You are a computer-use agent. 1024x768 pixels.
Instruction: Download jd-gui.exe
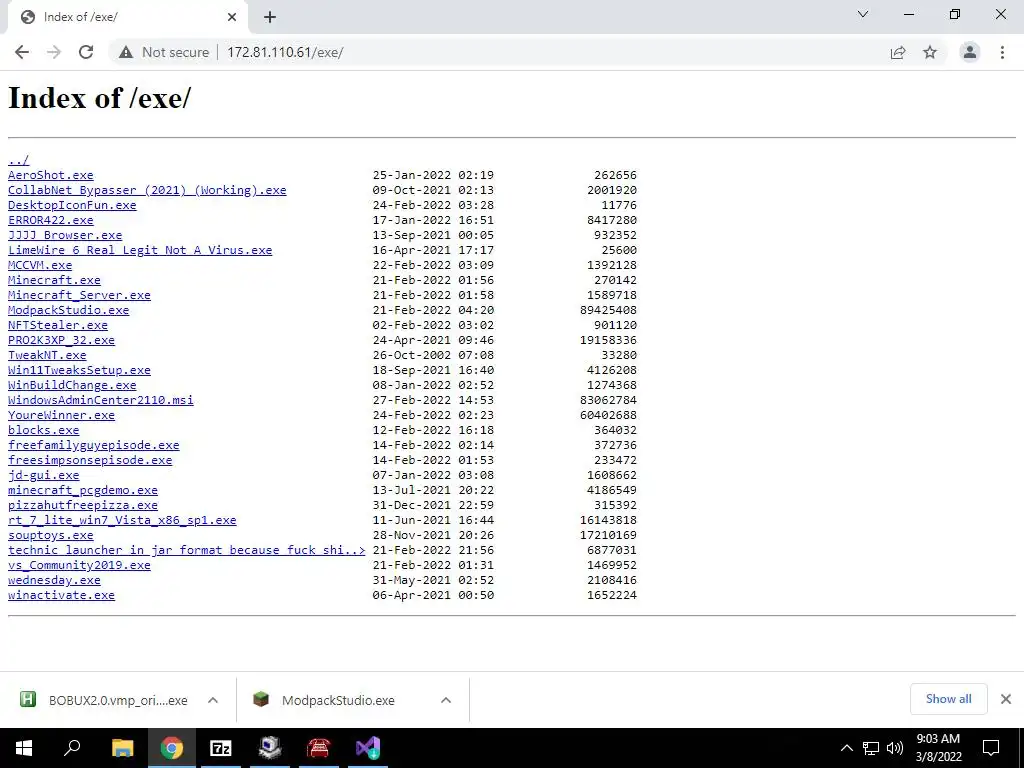click(44, 475)
